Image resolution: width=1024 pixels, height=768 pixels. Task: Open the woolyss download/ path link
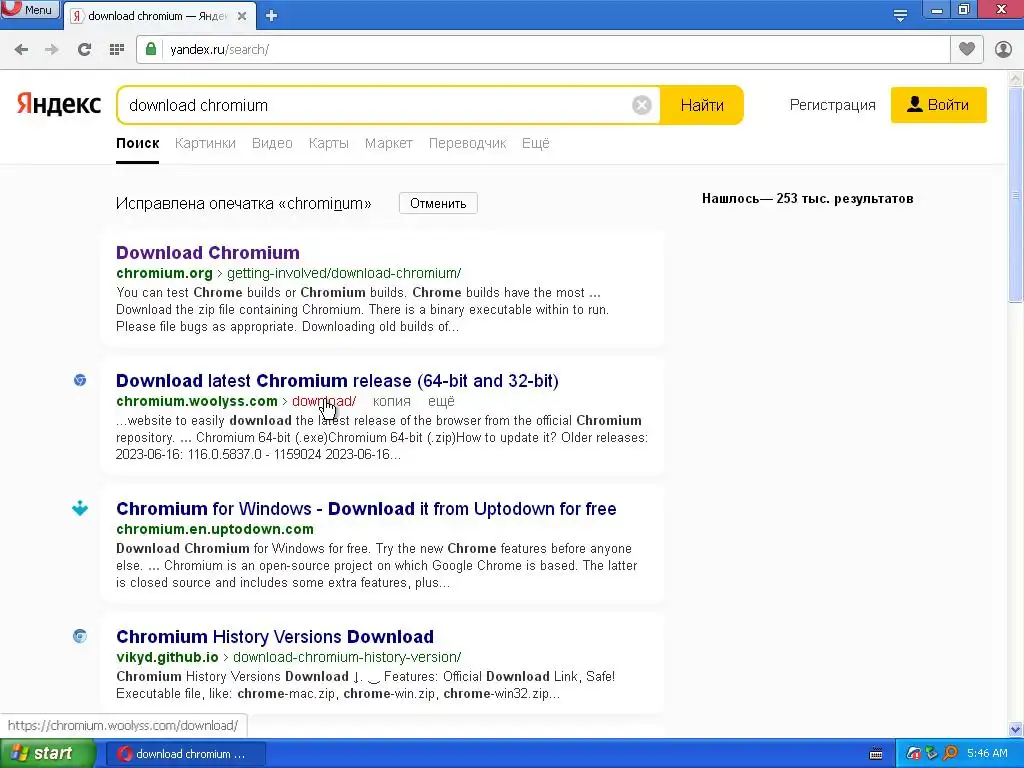click(324, 401)
